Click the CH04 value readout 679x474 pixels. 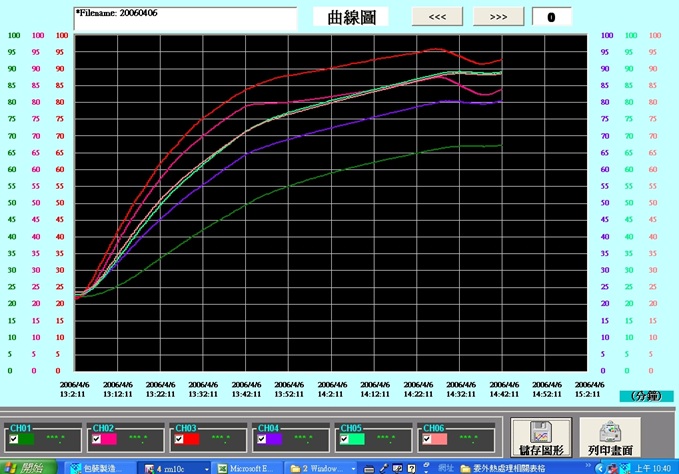click(x=304, y=439)
